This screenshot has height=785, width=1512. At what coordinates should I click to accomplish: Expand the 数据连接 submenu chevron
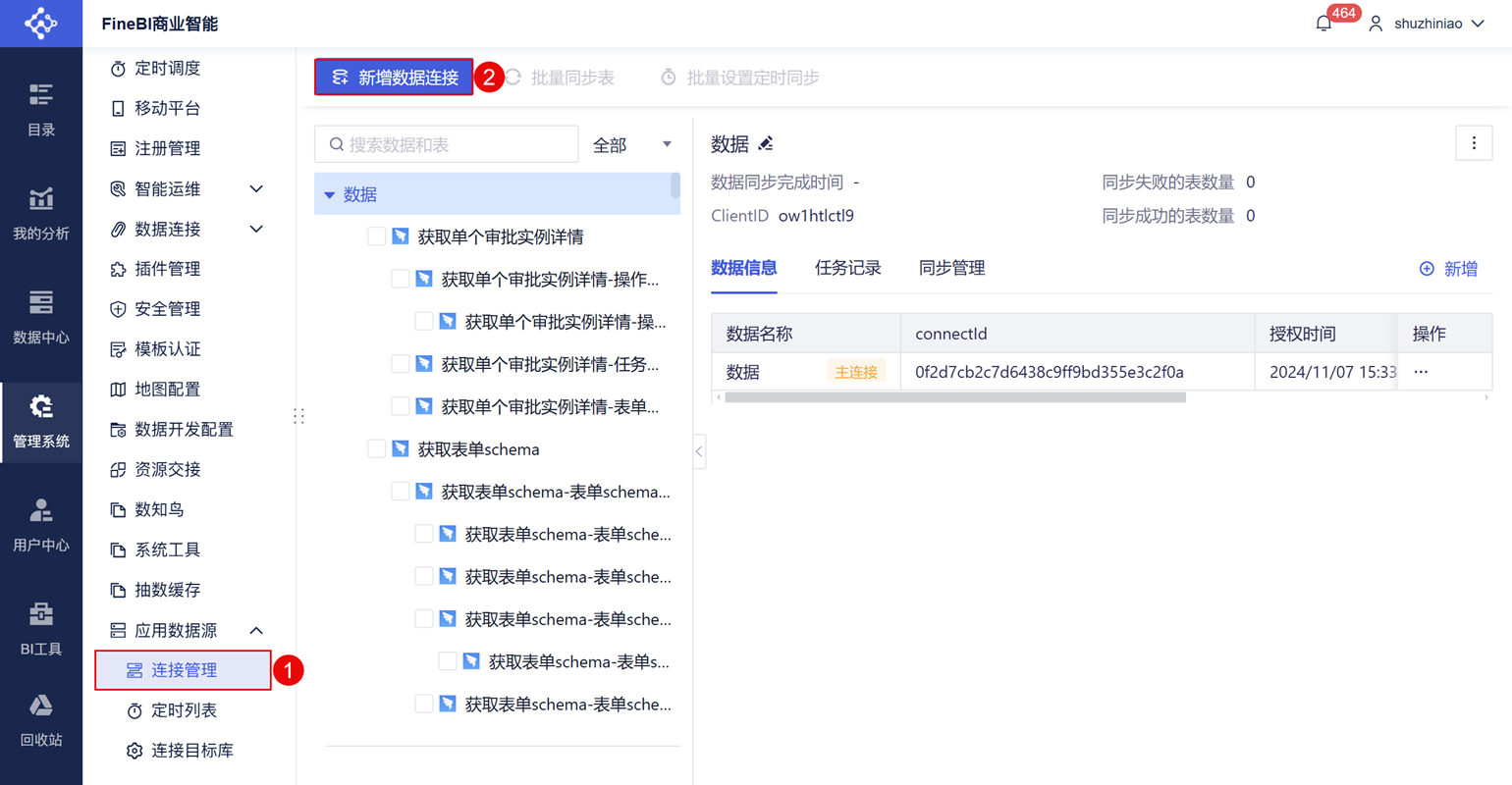(x=256, y=229)
